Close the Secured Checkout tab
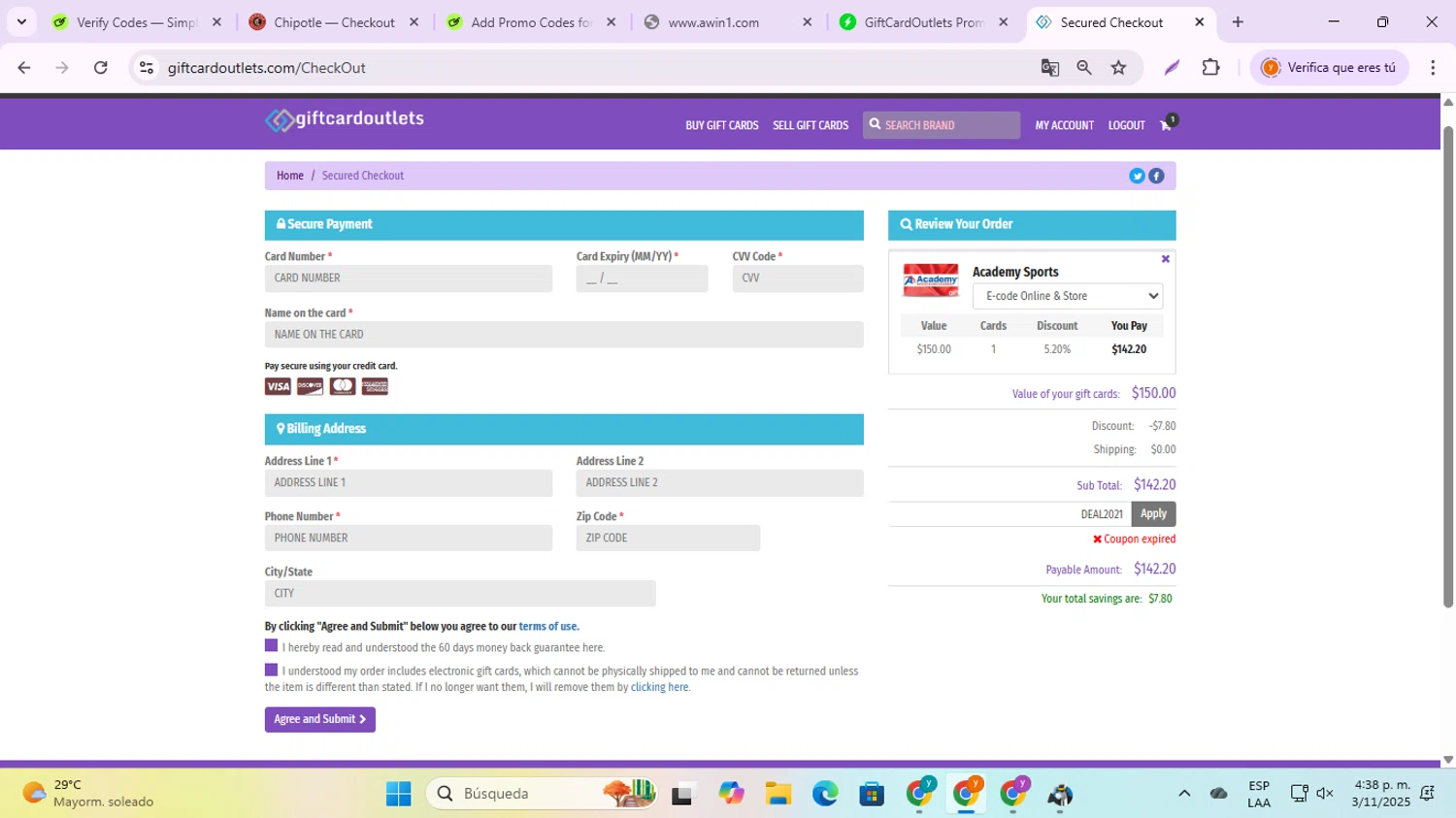 [1200, 22]
